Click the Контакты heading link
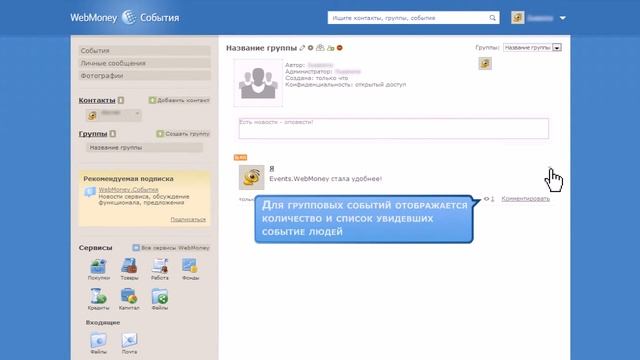The image size is (640, 360). 97,100
